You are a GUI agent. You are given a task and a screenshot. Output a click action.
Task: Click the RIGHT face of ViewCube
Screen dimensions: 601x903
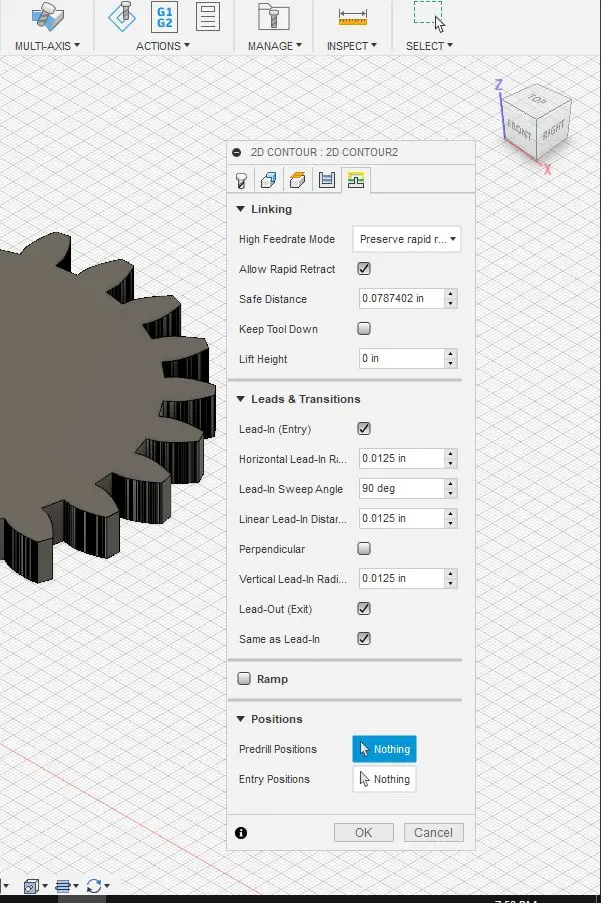pos(554,131)
